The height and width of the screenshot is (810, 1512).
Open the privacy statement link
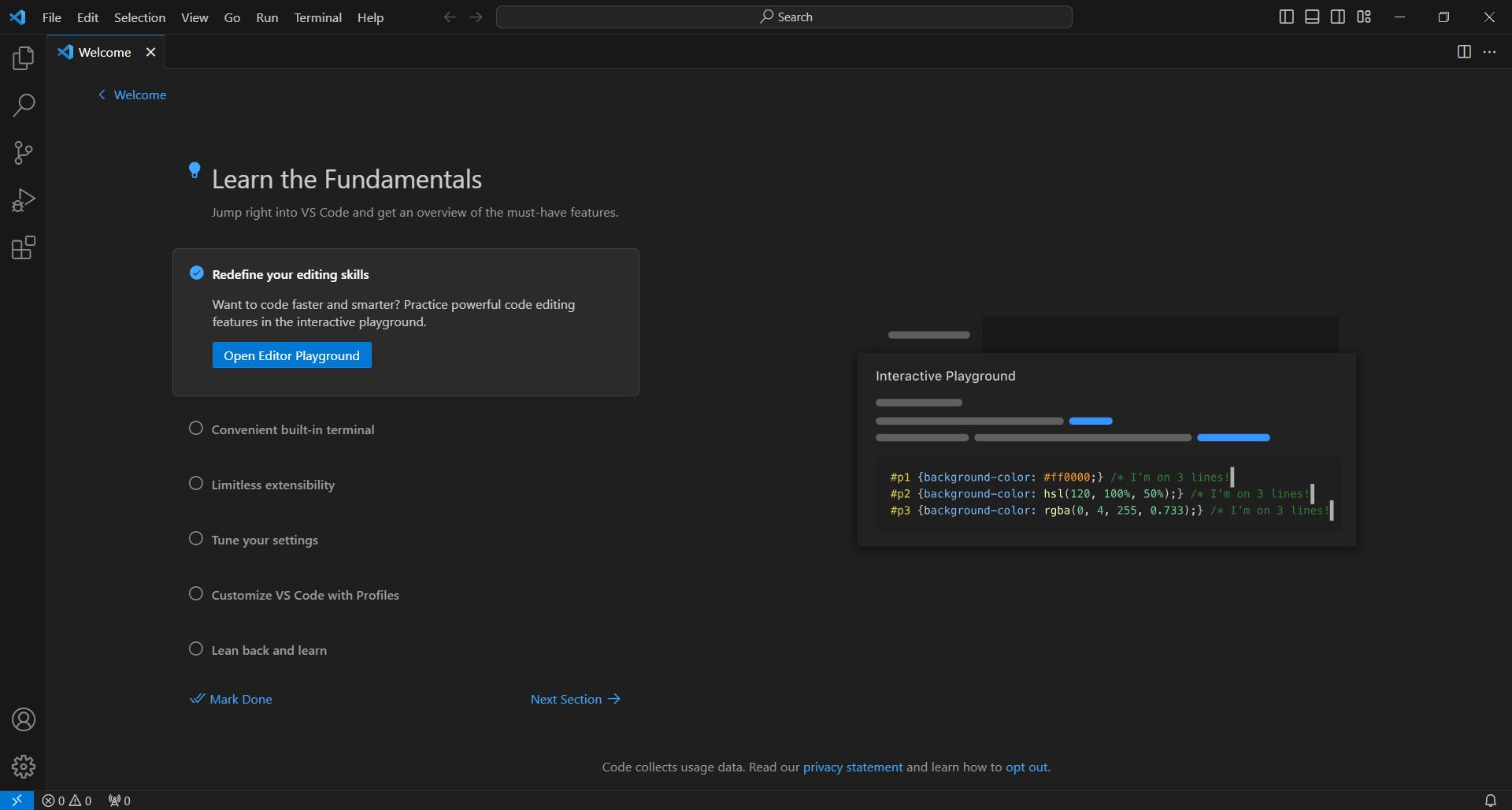pos(853,767)
